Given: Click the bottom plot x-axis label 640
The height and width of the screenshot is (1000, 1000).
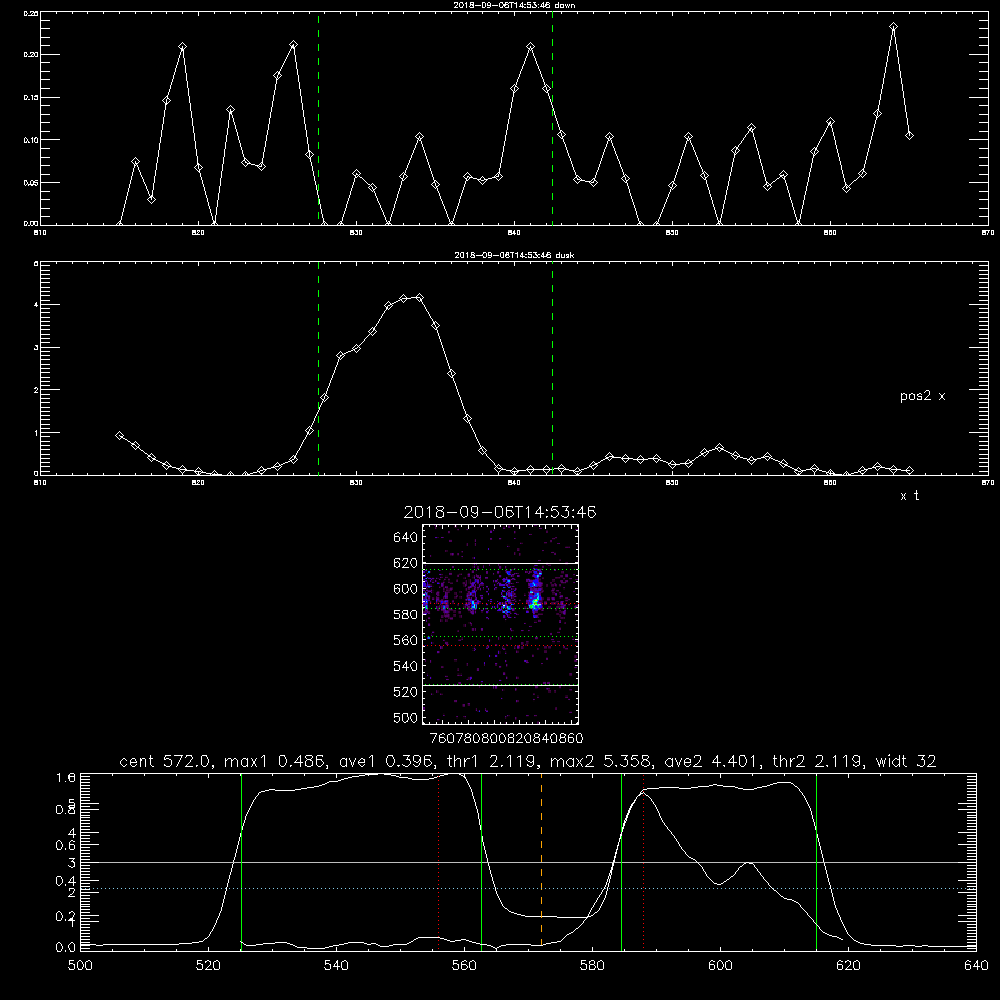Looking at the screenshot, I should (x=976, y=966).
